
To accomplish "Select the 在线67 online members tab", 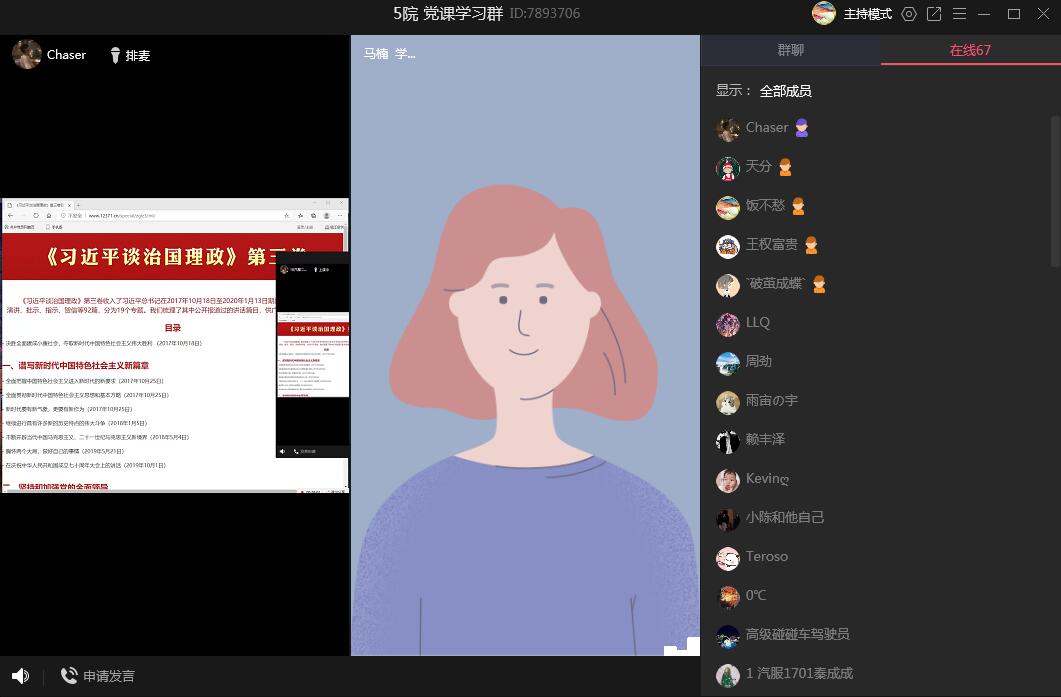I will pos(970,50).
